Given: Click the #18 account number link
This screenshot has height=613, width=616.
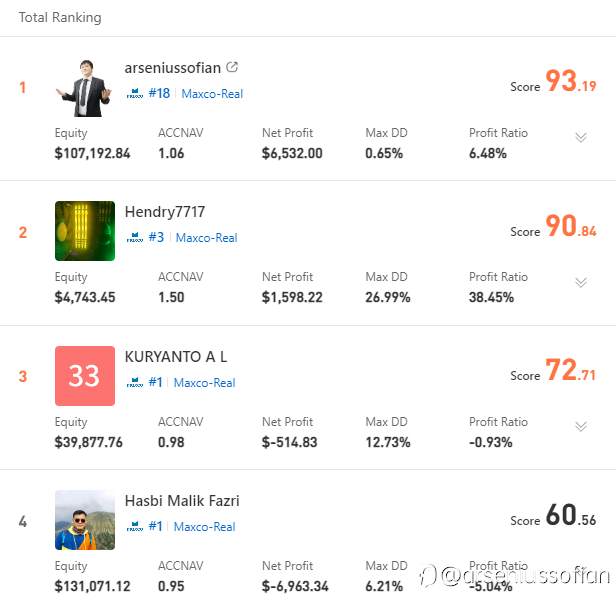Looking at the screenshot, I should 159,93.
